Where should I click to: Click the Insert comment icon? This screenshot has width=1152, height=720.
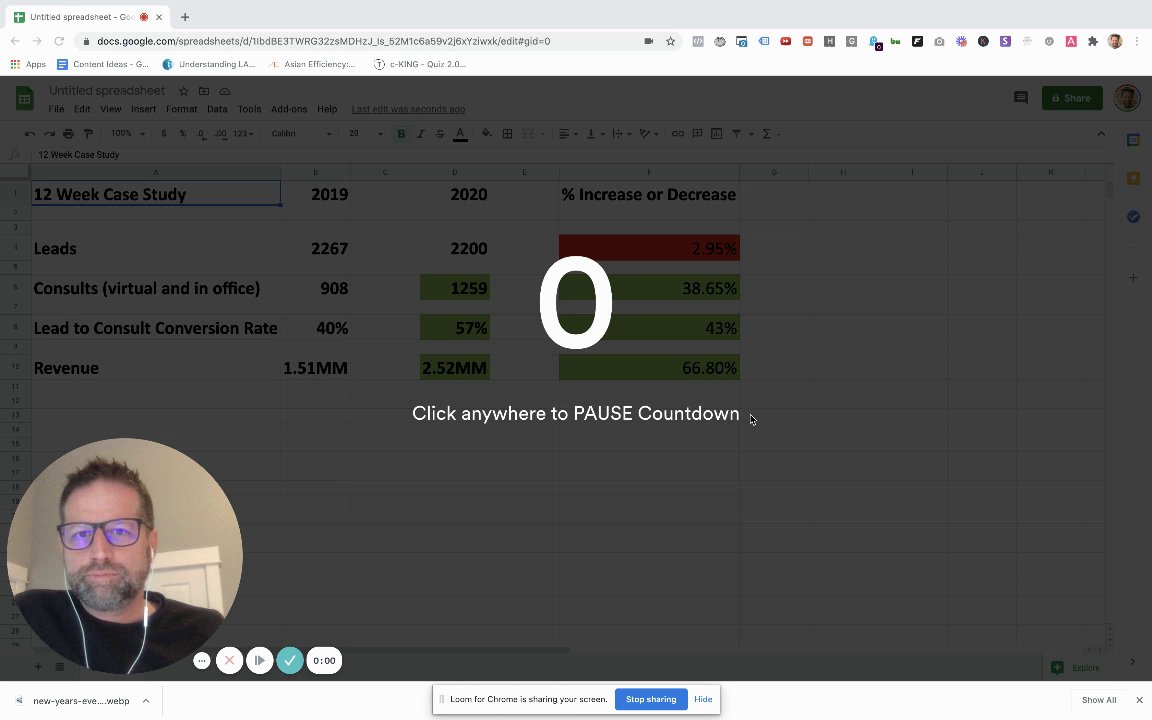(x=697, y=134)
